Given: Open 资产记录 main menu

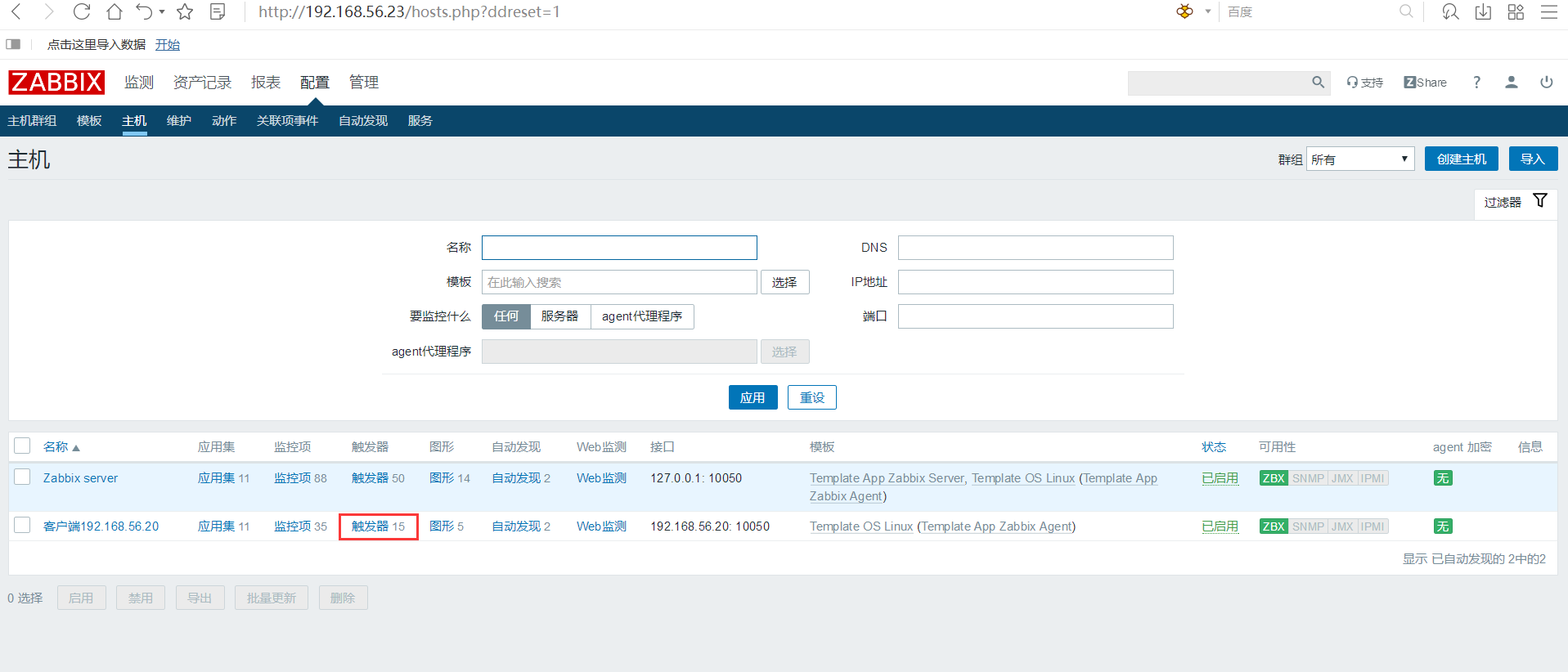Looking at the screenshot, I should click(202, 83).
